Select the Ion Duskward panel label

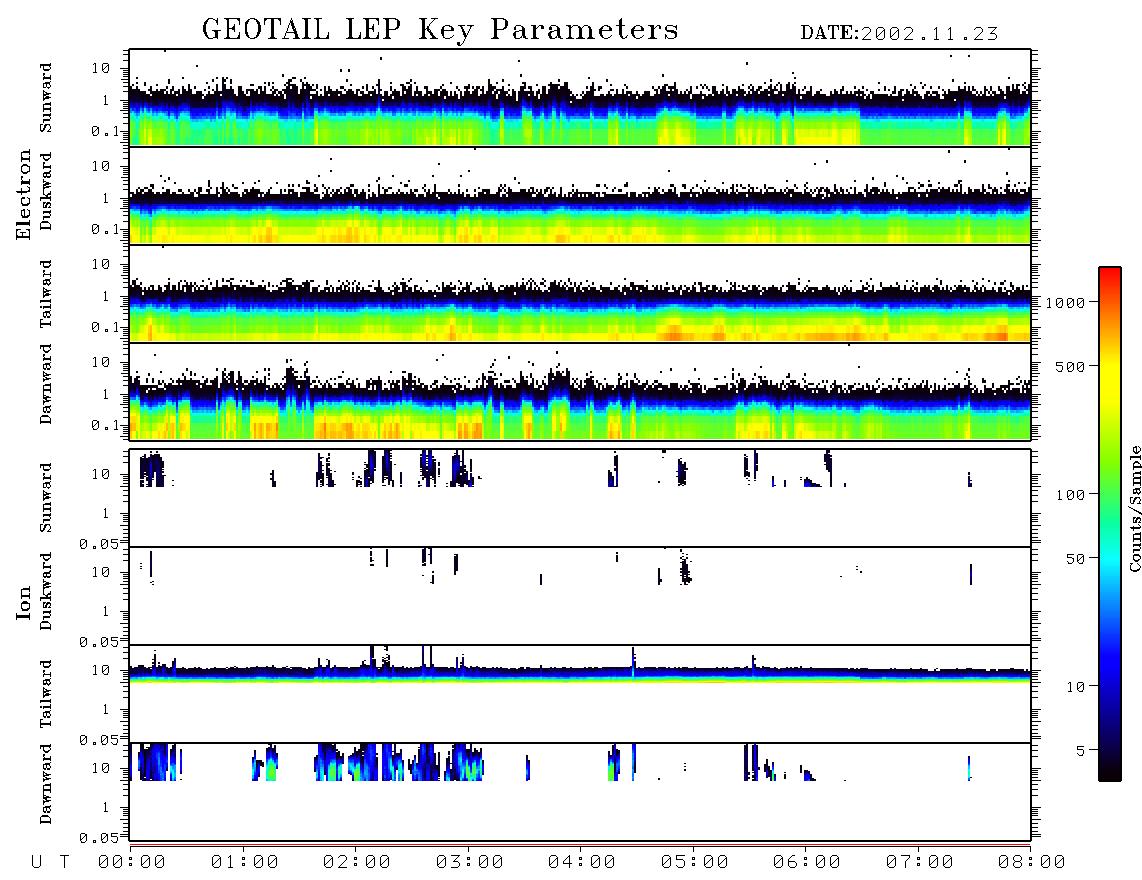[45, 592]
